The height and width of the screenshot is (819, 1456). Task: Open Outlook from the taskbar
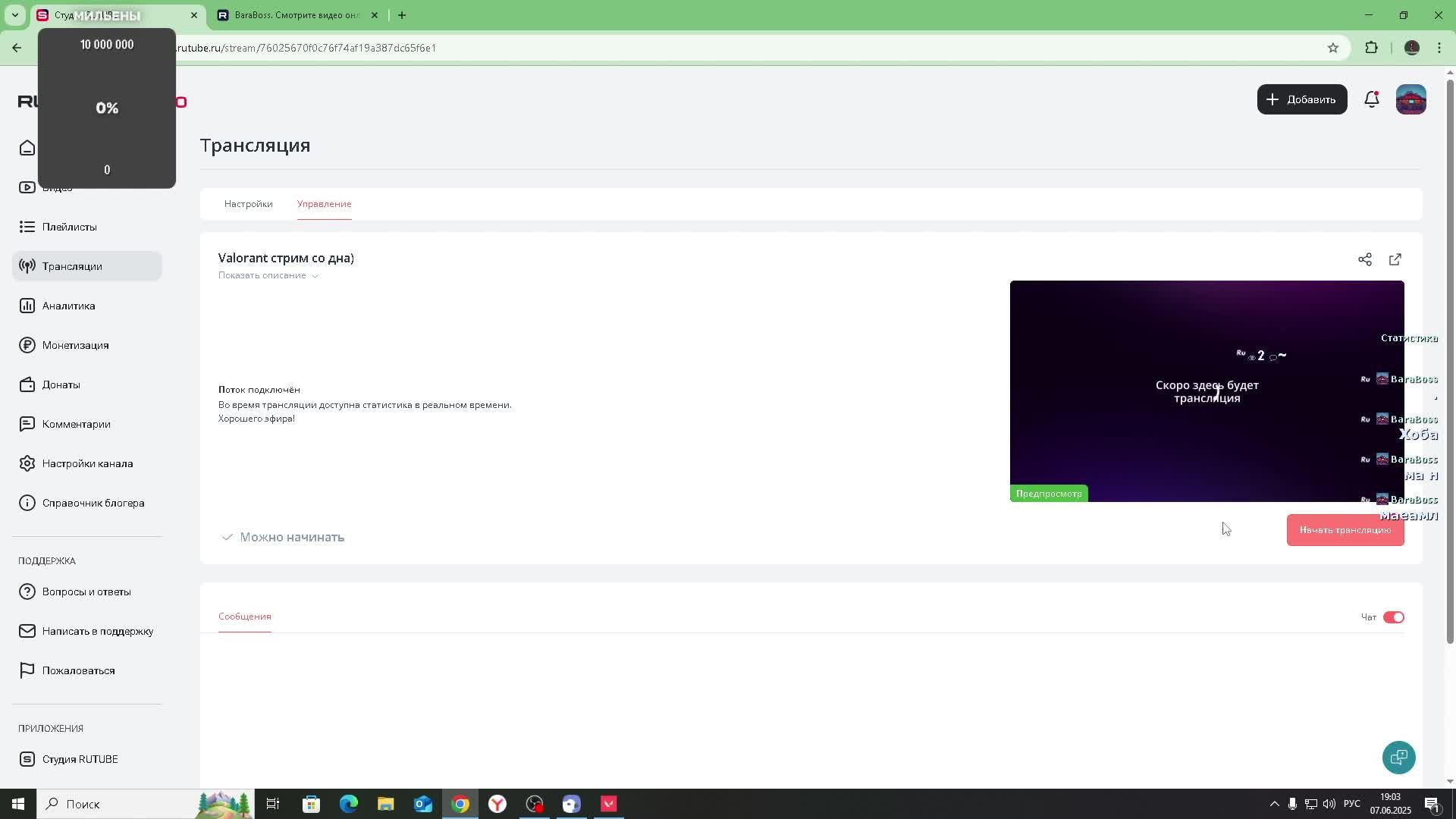[x=422, y=804]
